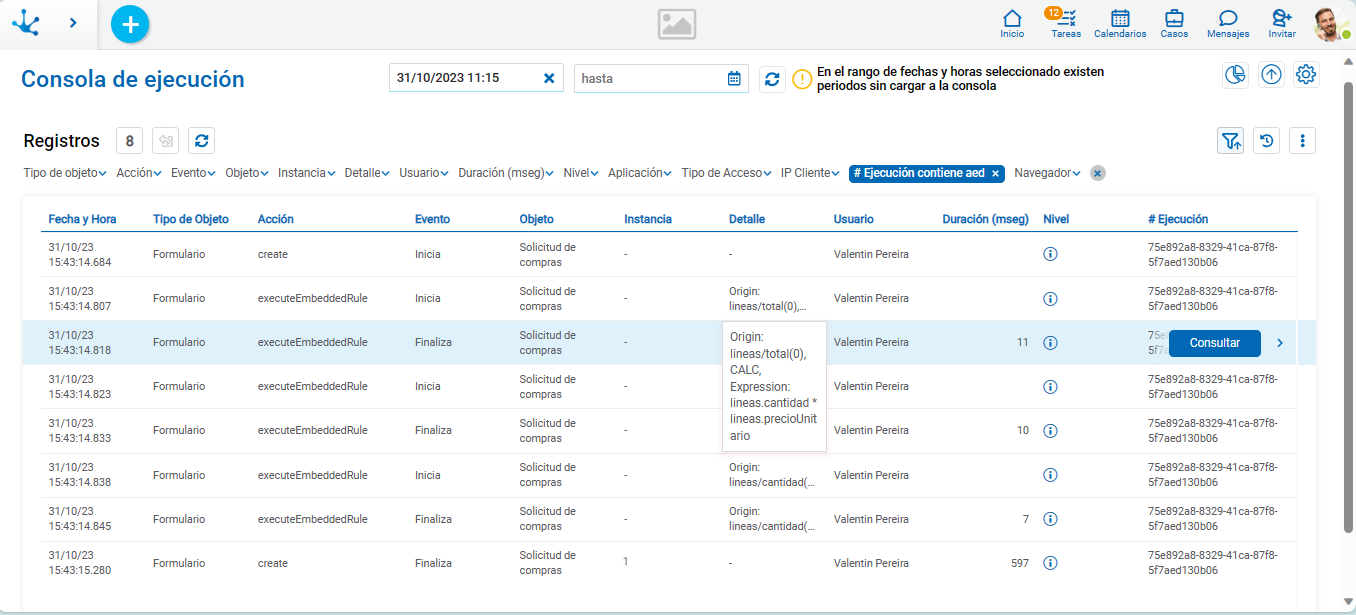Click the upload arrow circle icon

point(1271,75)
